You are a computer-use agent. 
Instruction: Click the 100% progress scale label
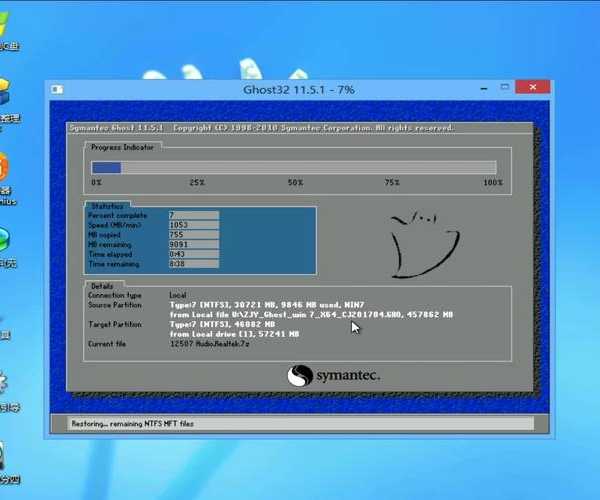[493, 182]
